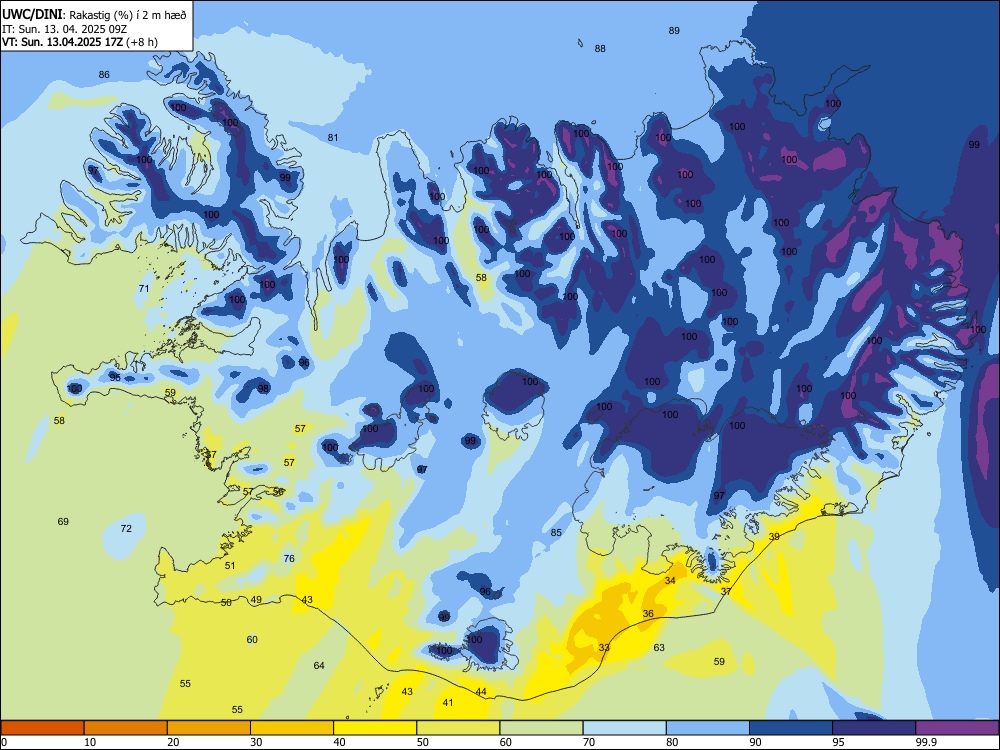
Task: Click humidity value 86 in the northwest sea
Action: pos(104,75)
